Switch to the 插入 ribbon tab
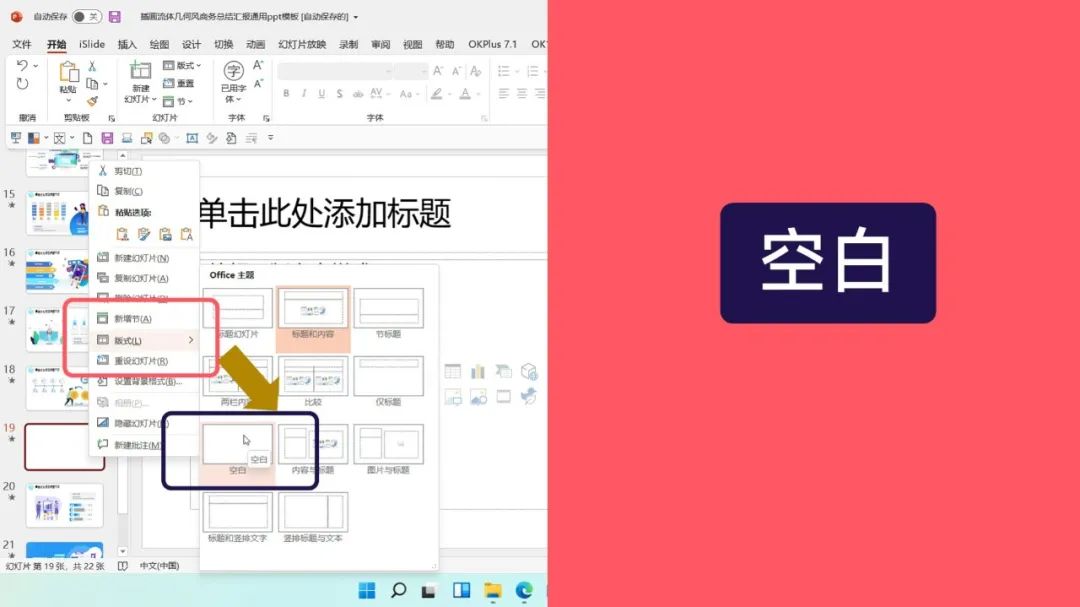The width and height of the screenshot is (1080, 607). coord(128,44)
